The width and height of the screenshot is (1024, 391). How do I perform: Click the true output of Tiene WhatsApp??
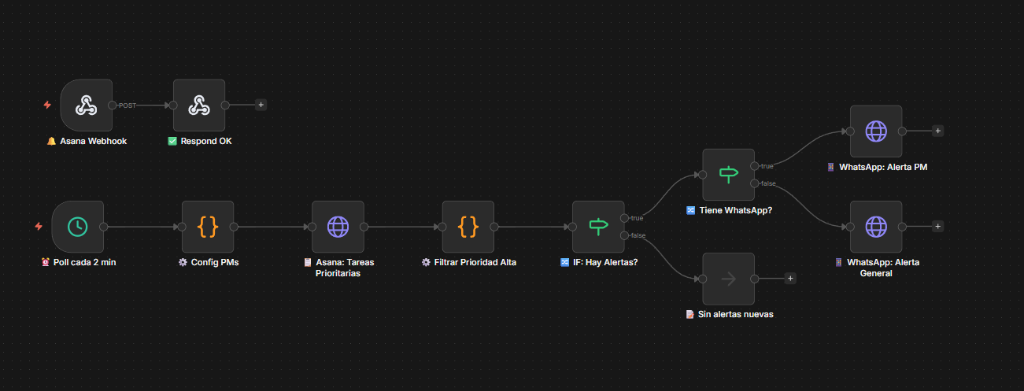(755, 166)
